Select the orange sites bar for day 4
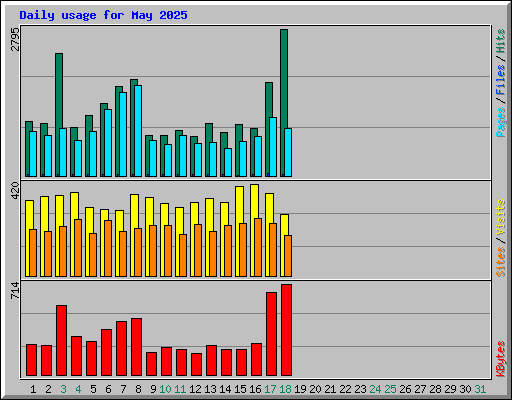This screenshot has width=512, height=400. (78, 248)
